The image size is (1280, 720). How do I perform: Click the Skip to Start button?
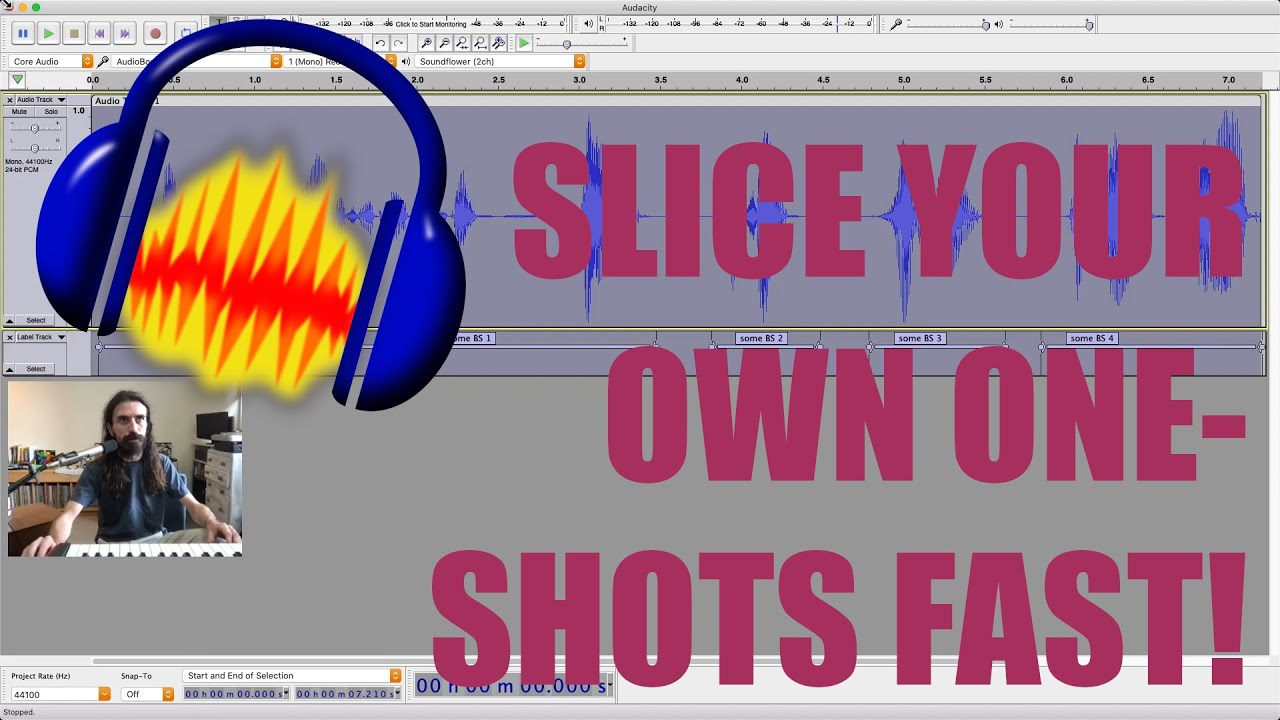coord(99,33)
